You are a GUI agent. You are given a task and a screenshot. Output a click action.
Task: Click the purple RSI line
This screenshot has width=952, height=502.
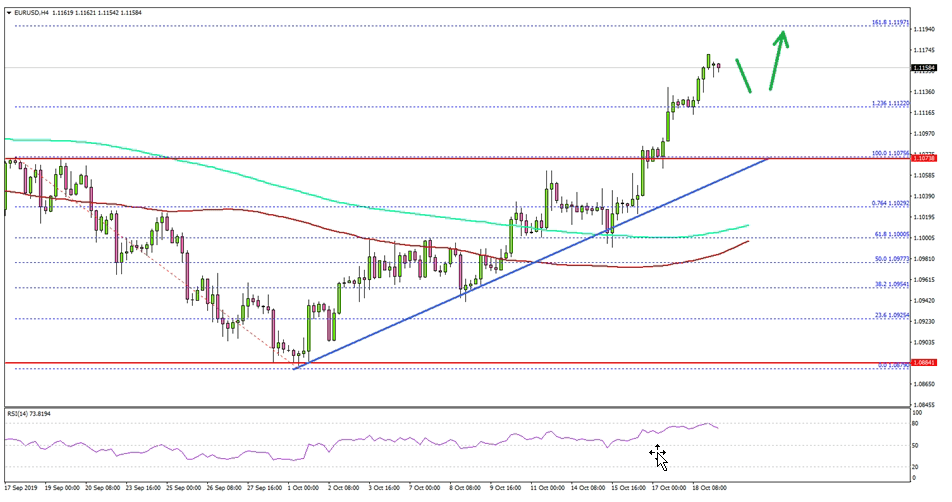pos(400,441)
